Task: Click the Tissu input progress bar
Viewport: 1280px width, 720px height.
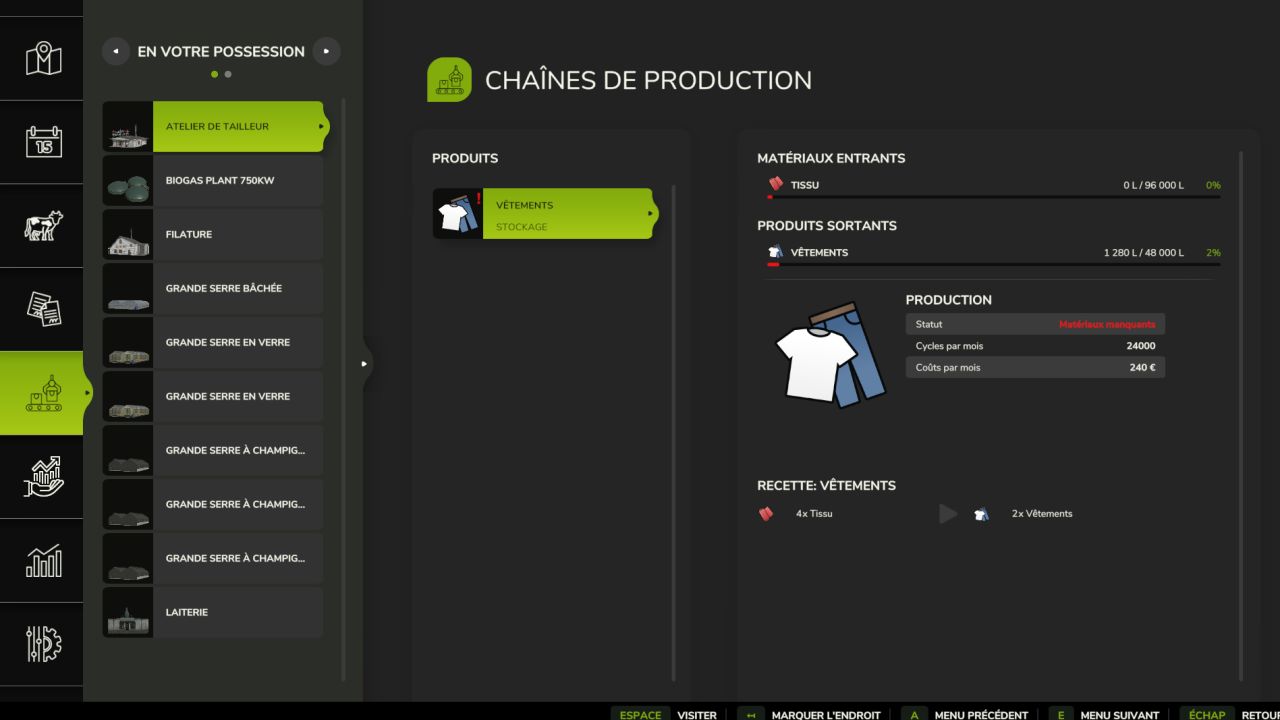Action: 993,197
